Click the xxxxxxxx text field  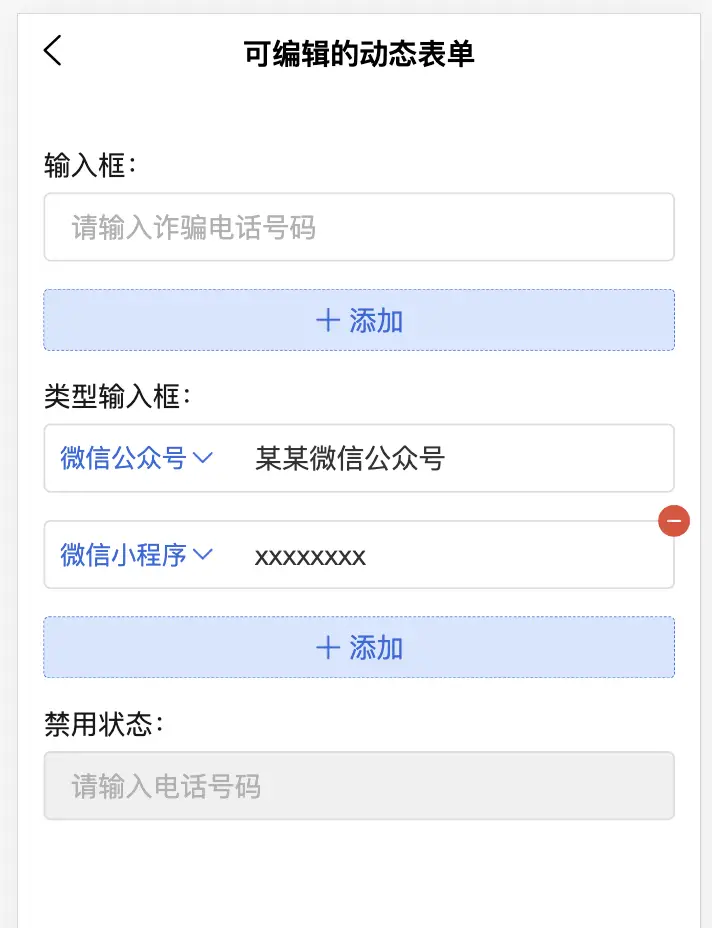tap(450, 555)
